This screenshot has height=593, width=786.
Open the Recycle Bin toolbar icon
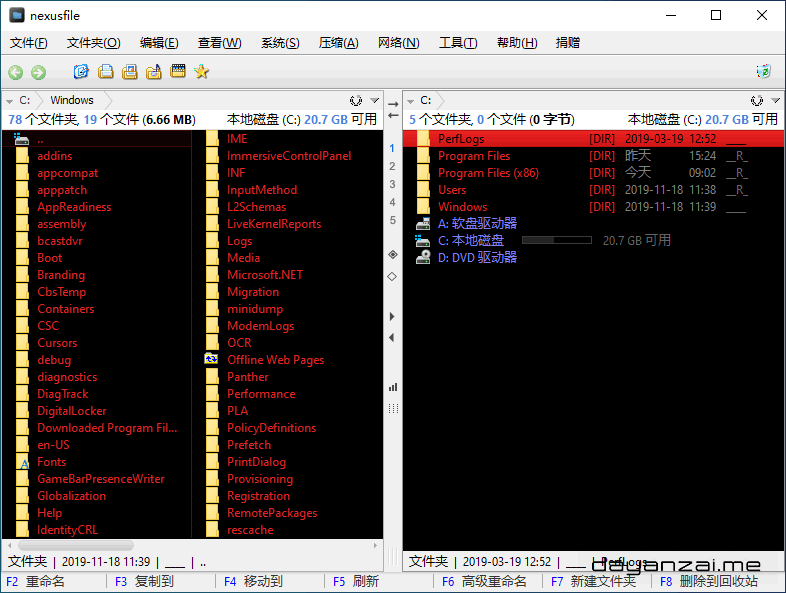point(763,72)
